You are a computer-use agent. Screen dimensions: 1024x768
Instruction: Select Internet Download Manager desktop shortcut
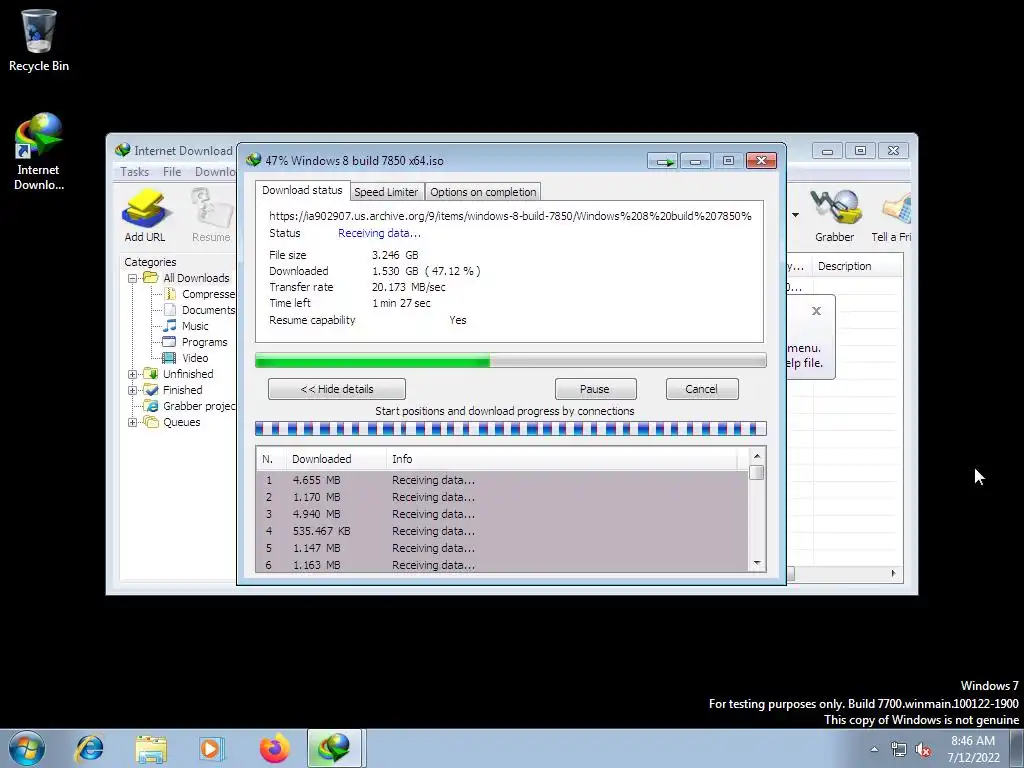pos(39,152)
